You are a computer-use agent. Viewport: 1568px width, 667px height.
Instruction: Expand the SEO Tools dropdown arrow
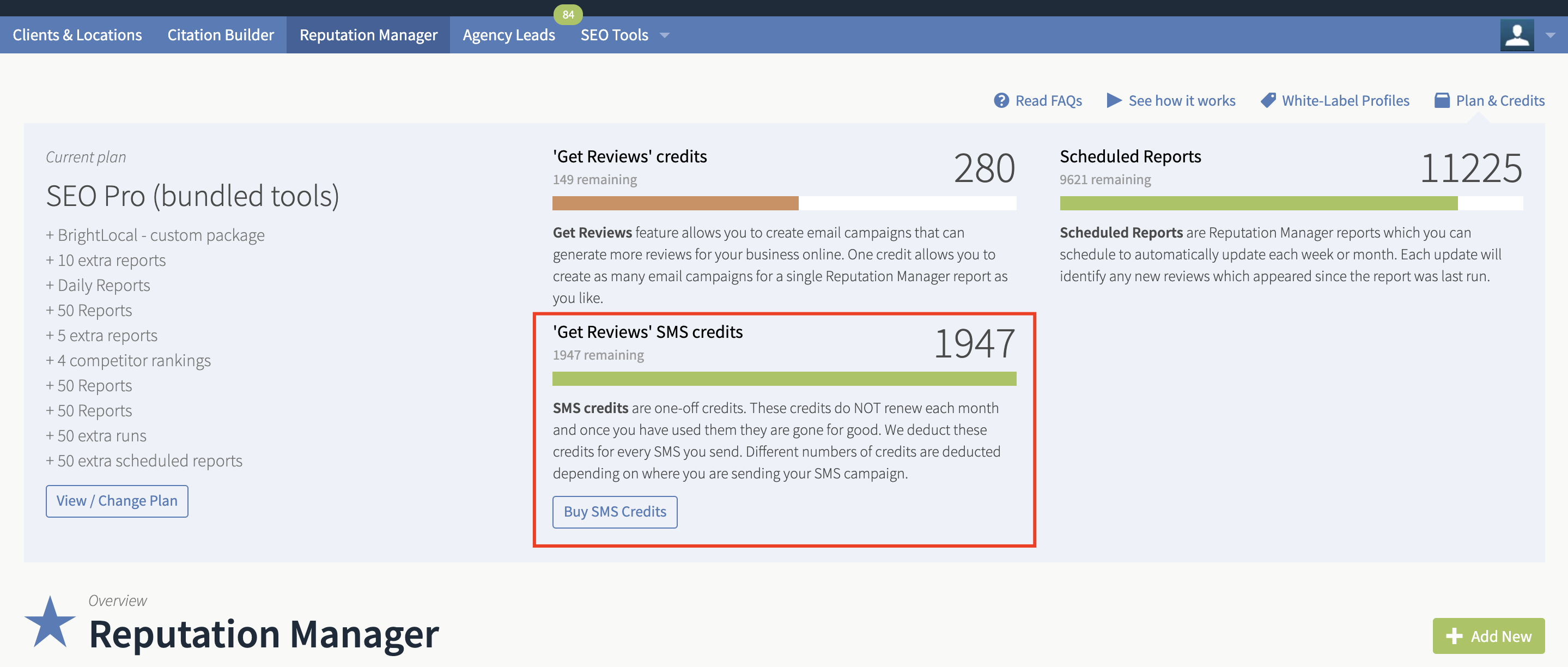[x=665, y=35]
